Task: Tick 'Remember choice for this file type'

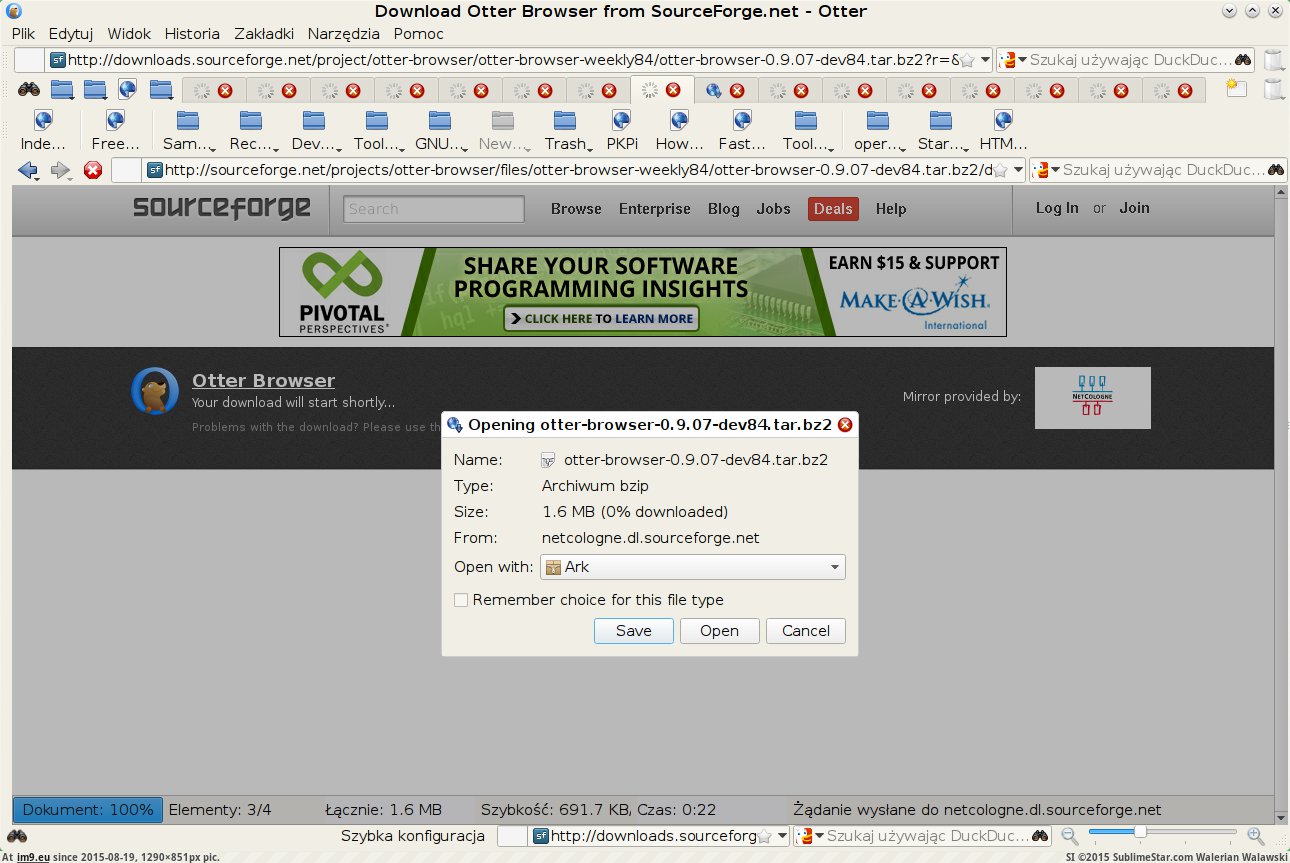Action: (x=461, y=600)
